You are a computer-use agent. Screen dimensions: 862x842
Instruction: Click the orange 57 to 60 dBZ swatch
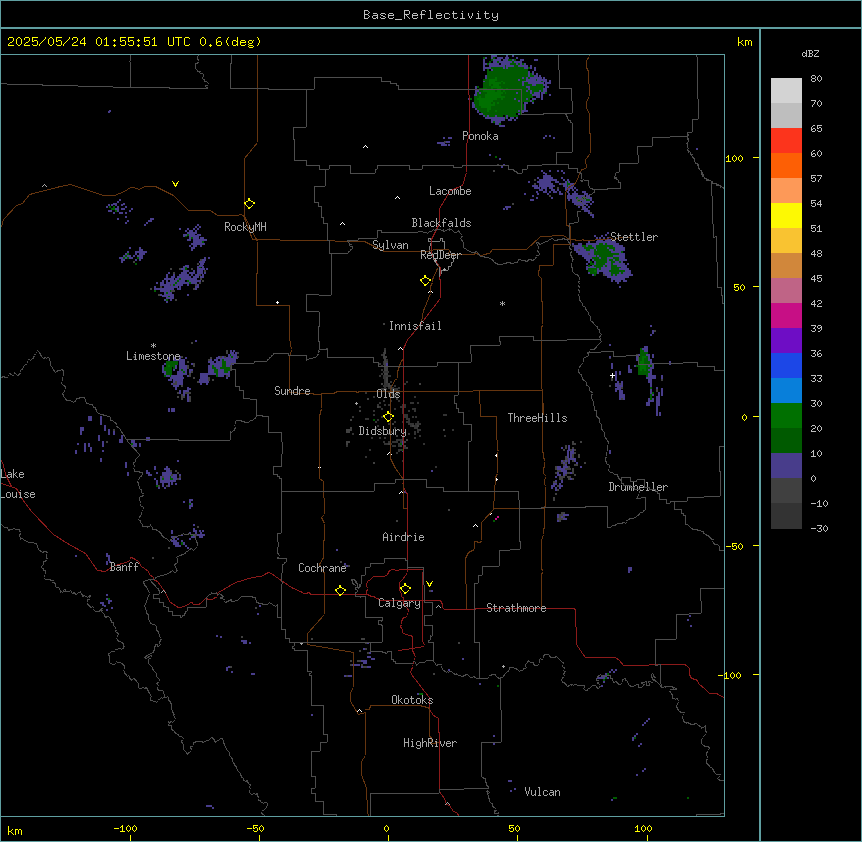click(786, 165)
